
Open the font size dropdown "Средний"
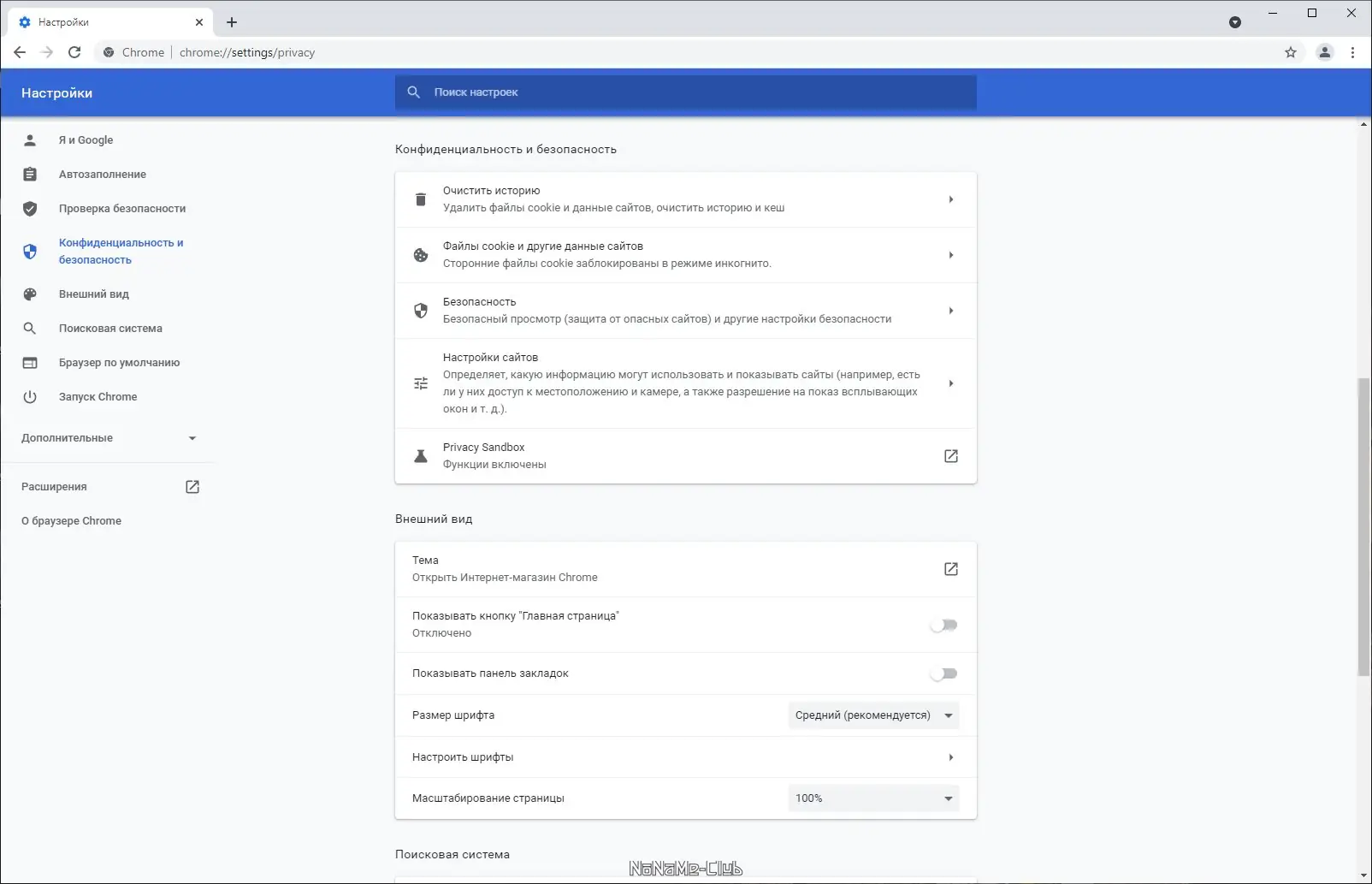[x=873, y=715]
